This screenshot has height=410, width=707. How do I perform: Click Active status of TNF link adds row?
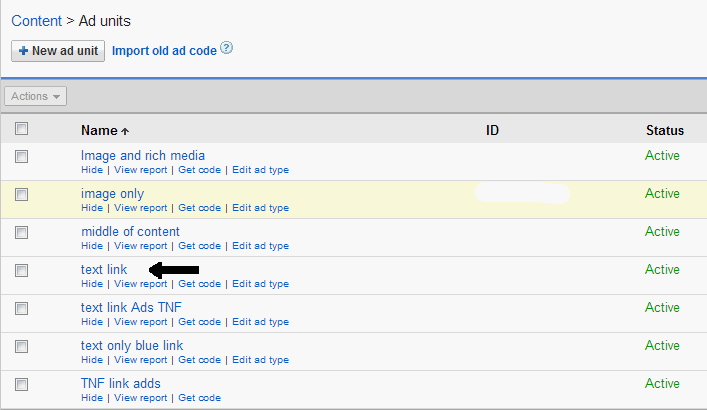coord(662,383)
